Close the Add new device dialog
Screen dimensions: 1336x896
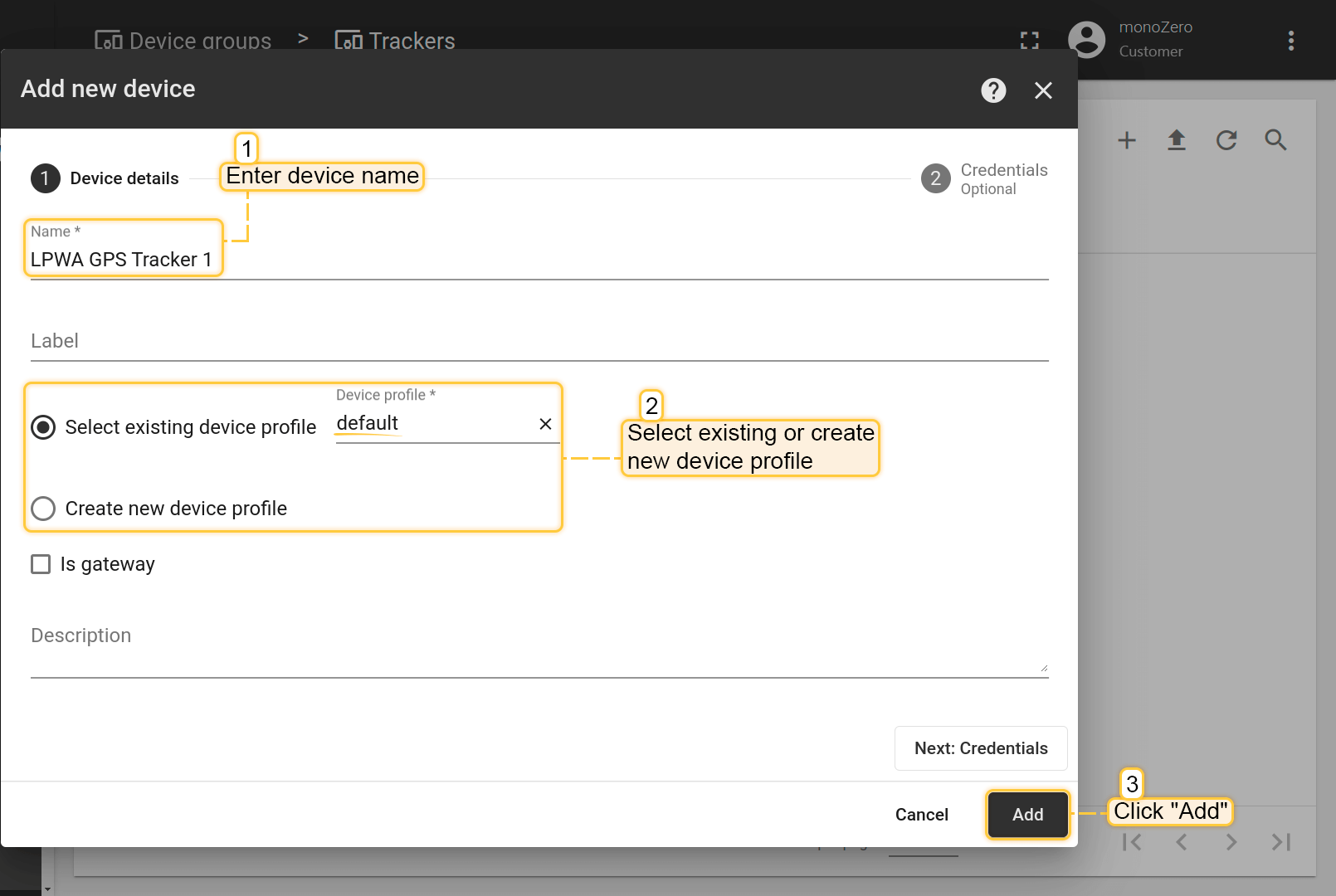1043,90
